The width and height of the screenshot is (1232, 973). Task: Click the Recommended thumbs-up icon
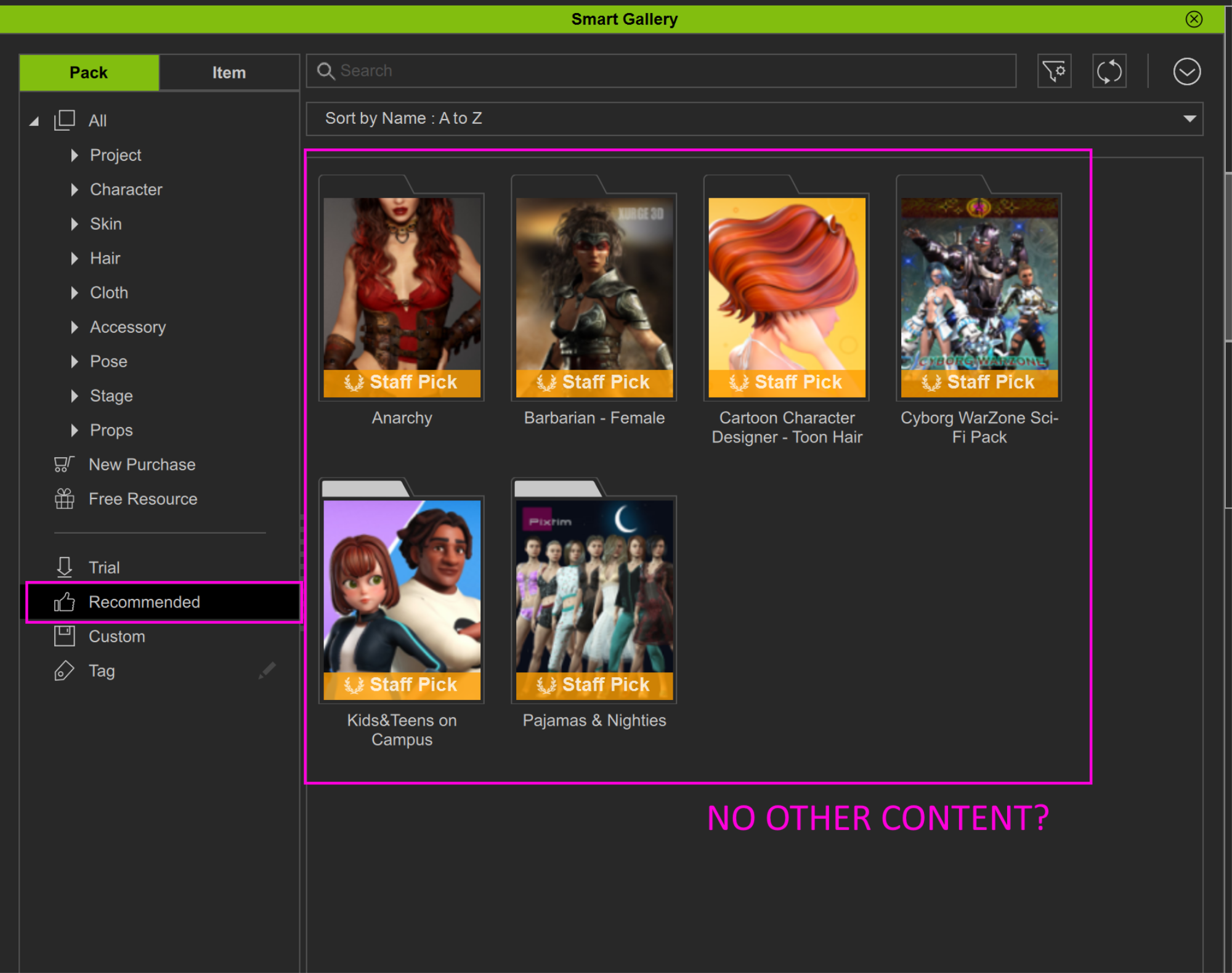pos(64,602)
